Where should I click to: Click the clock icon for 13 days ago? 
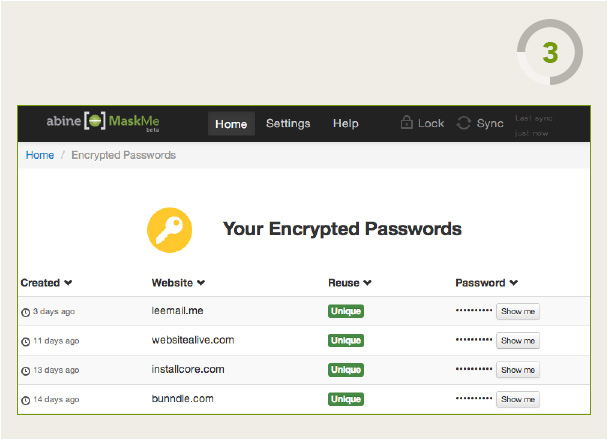pos(26,371)
